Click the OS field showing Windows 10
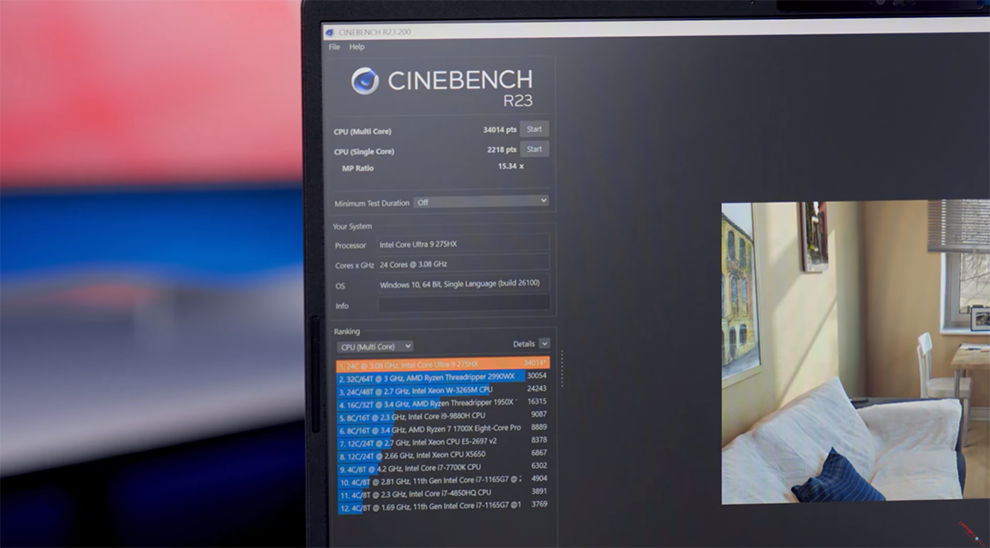Viewport: 990px width, 548px height. pos(463,283)
